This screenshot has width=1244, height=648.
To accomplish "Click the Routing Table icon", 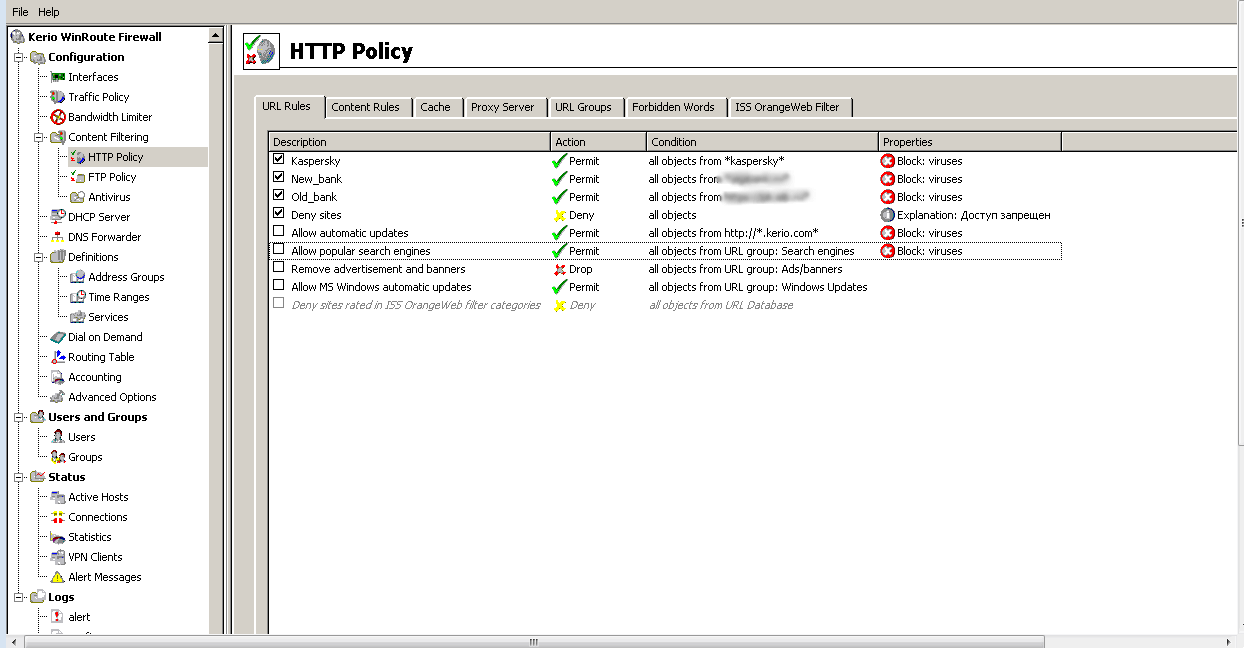I will click(58, 357).
